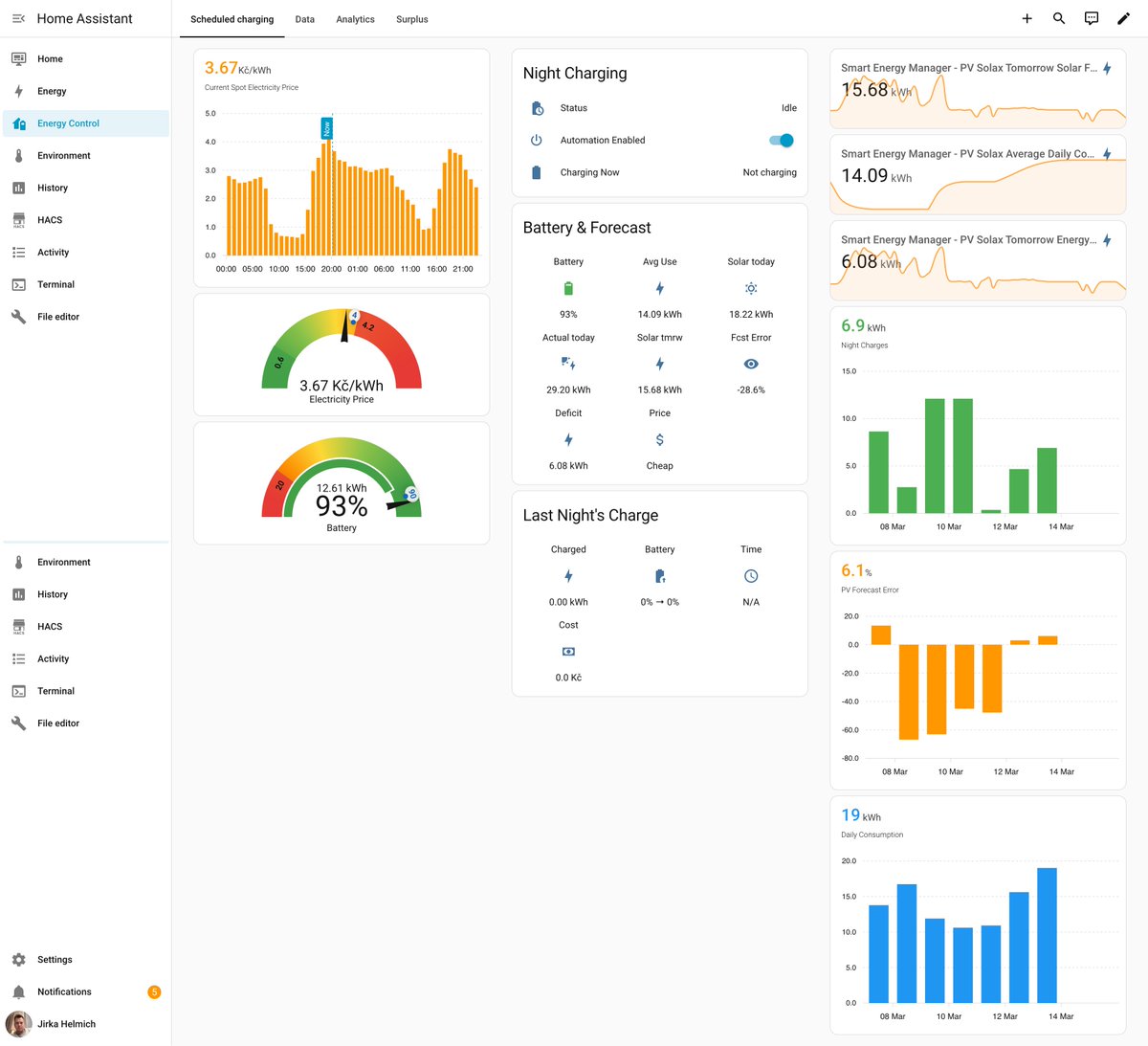Open the Daily Consumption bar chart
The image size is (1148, 1046).
click(978, 916)
